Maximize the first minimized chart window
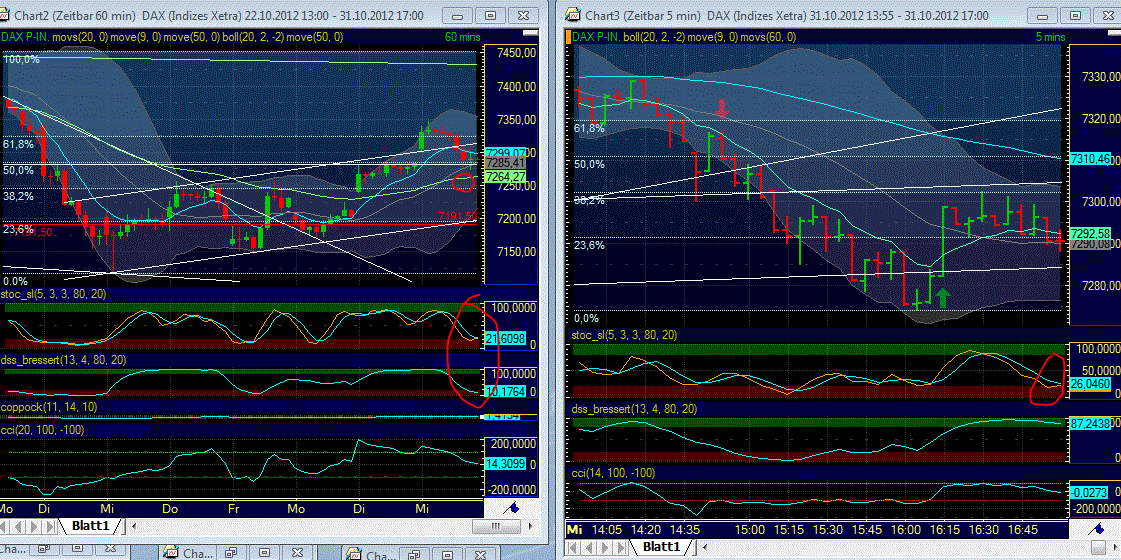The width and height of the screenshot is (1121, 560). coord(77,549)
